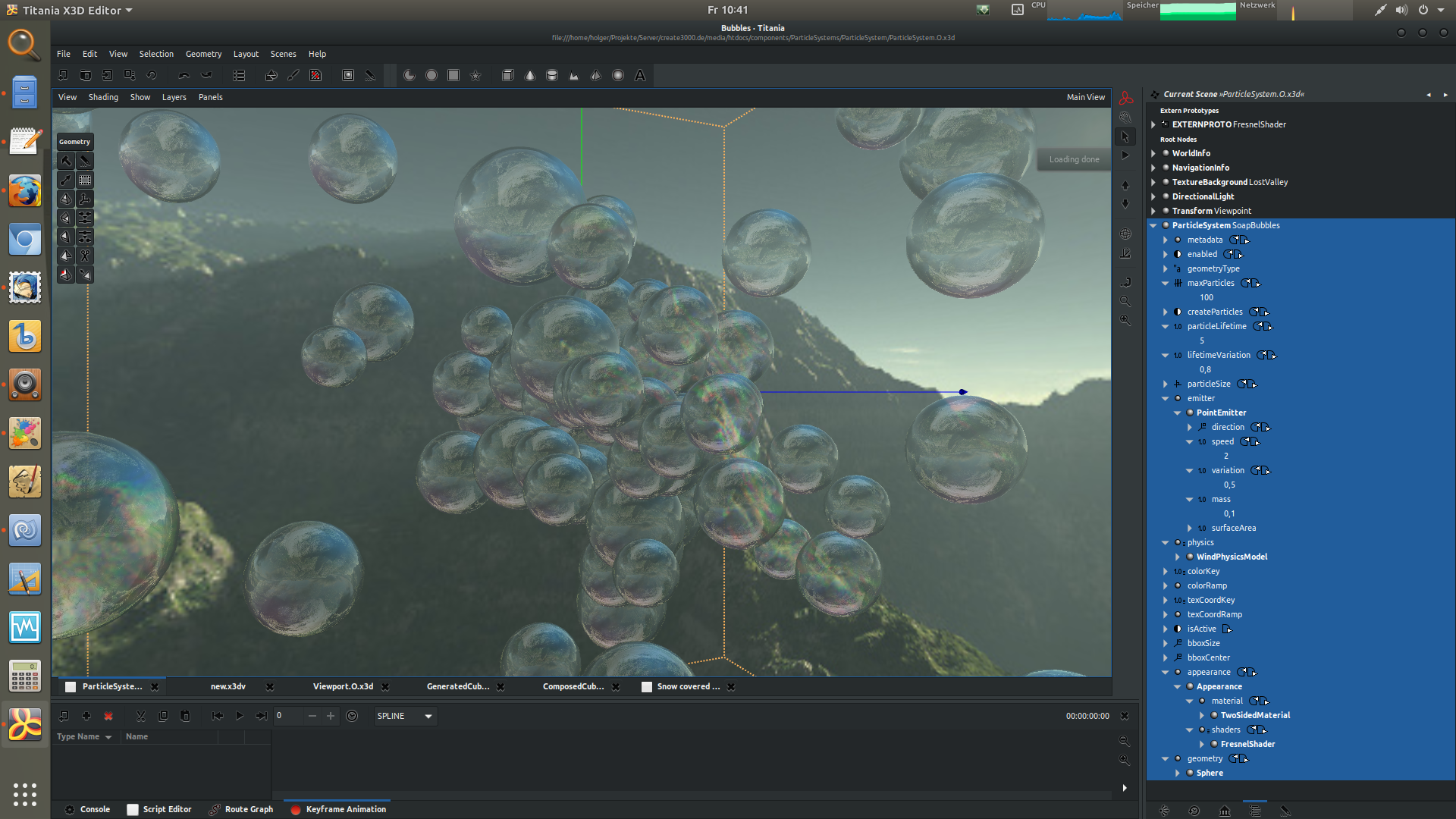Collapse the ParticleSystem SoapBubbles node
This screenshot has height=819, width=1456.
click(1153, 225)
